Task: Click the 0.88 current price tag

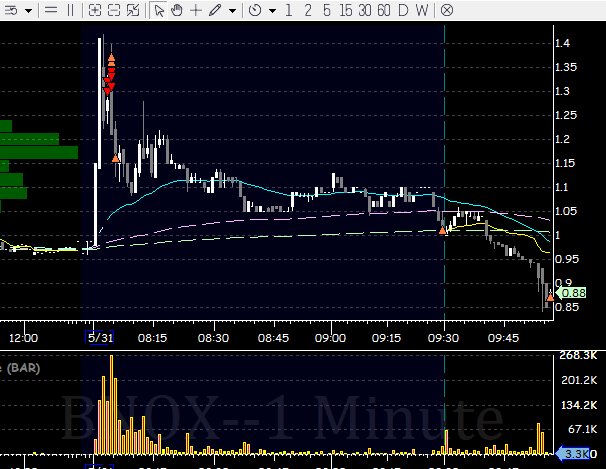Action: (x=571, y=293)
